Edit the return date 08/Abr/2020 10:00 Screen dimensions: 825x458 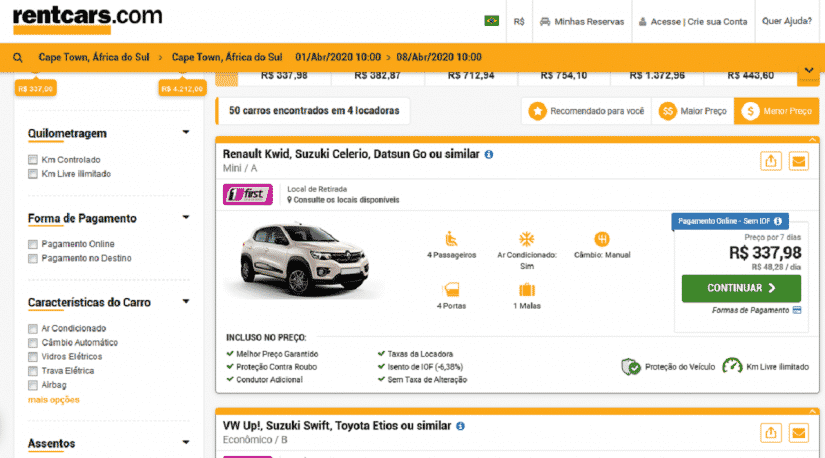coord(439,57)
